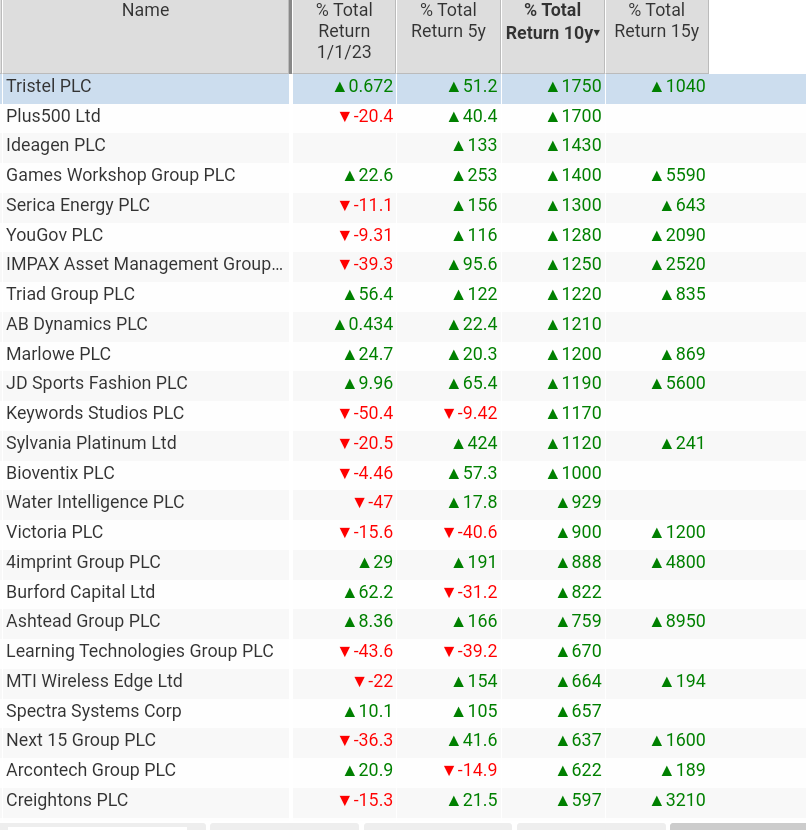Pick Arcontech Group PLC
This screenshot has width=806, height=830.
91,770
